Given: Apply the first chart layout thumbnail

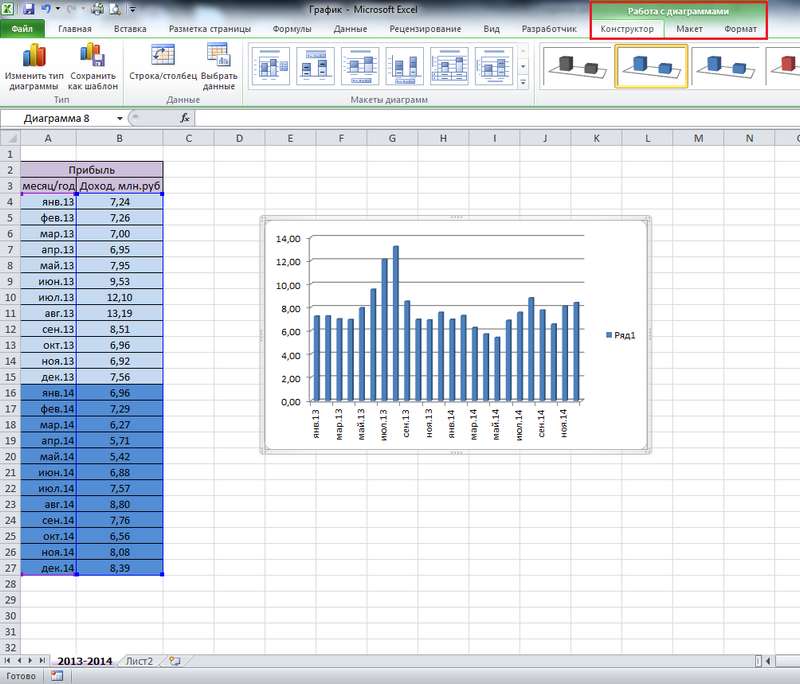Looking at the screenshot, I should point(271,66).
